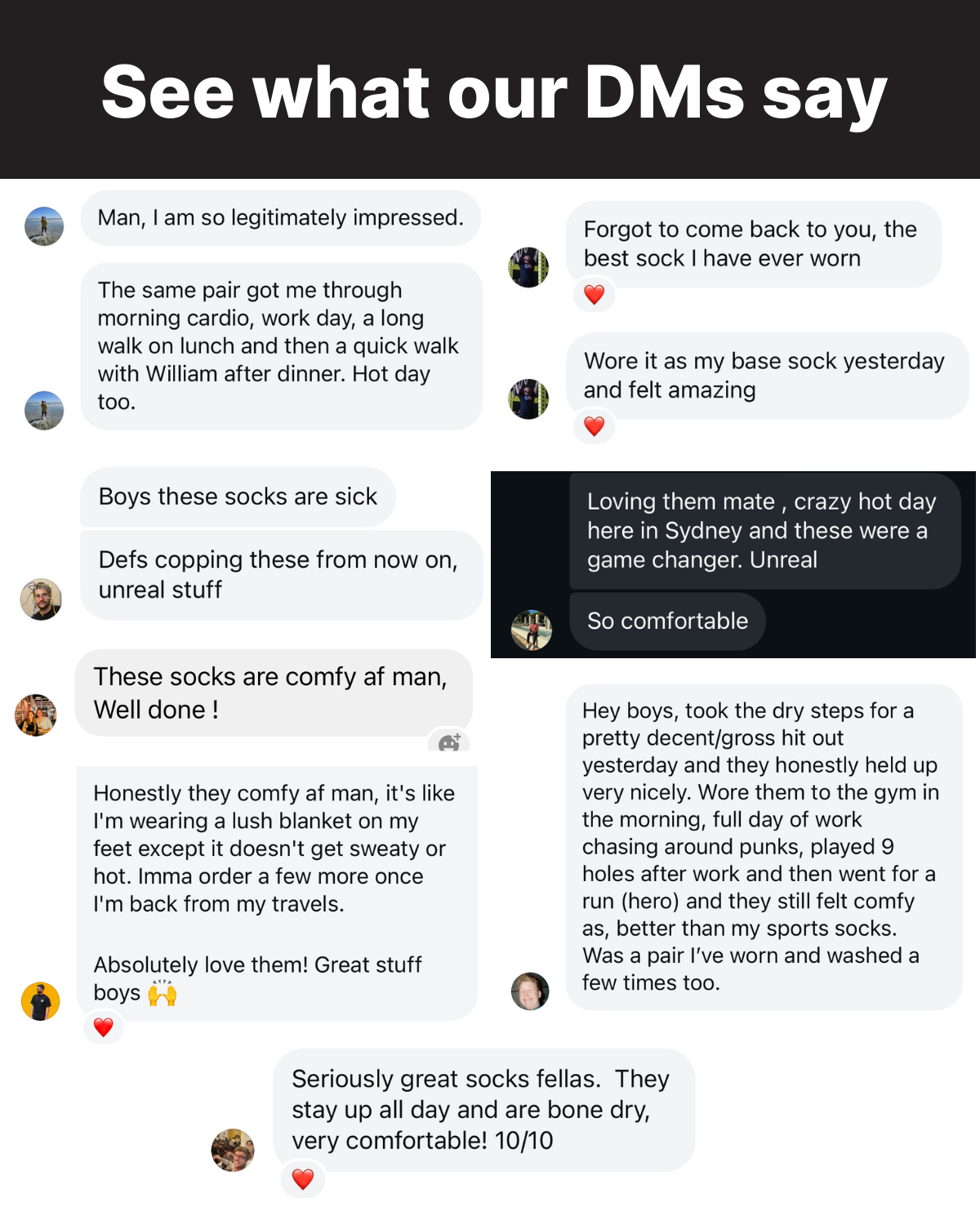The width and height of the screenshot is (980, 1225).
Task: Click the "So comfortable" message bubble
Action: (667, 621)
